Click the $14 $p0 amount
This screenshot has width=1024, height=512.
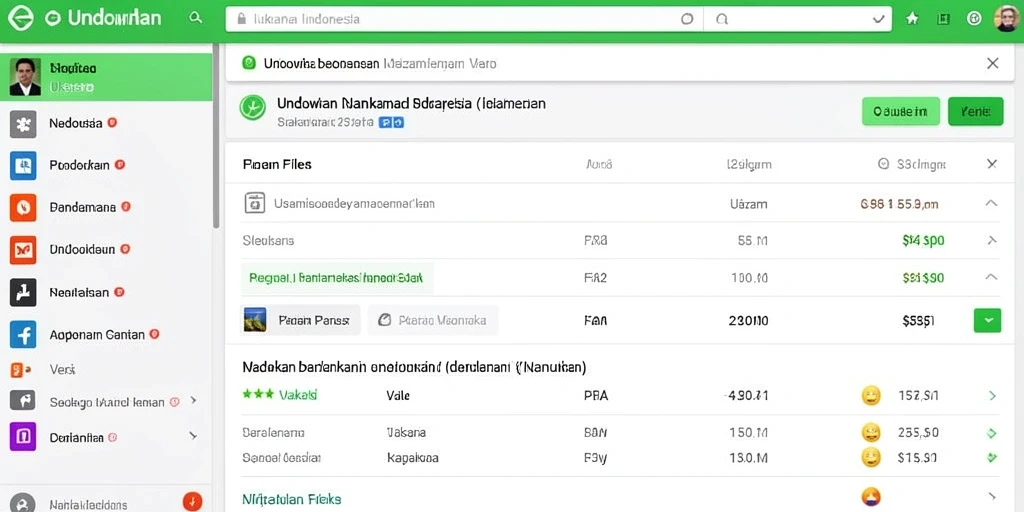pyautogui.click(x=923, y=240)
